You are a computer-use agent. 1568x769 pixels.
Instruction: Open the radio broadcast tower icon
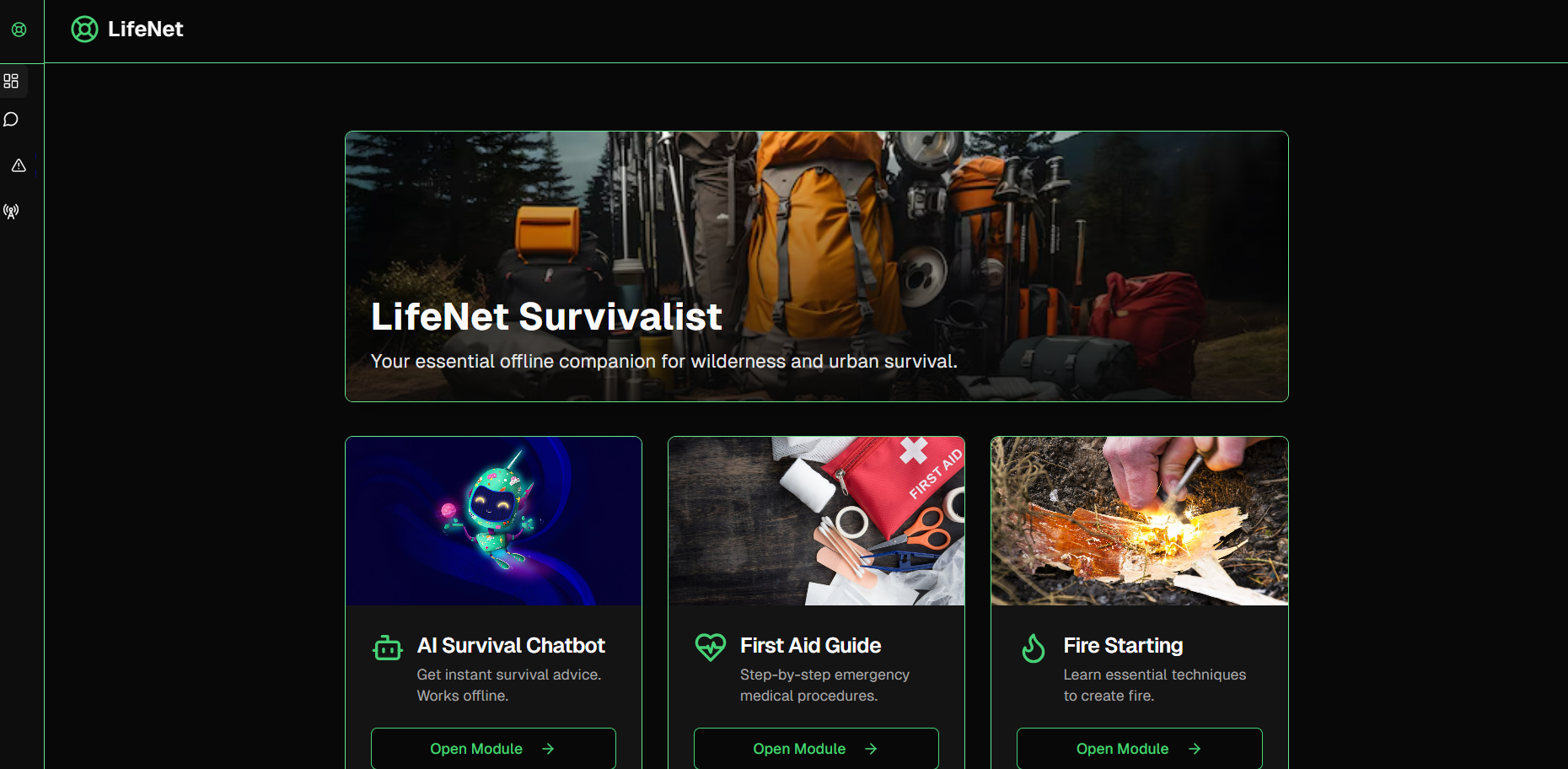(11, 211)
